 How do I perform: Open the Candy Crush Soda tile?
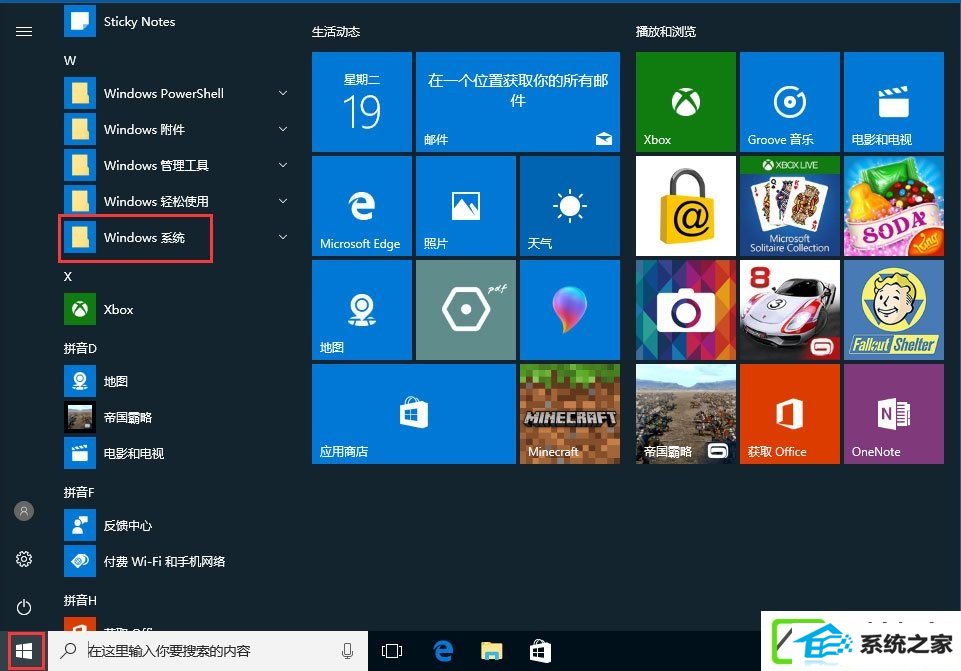(894, 206)
